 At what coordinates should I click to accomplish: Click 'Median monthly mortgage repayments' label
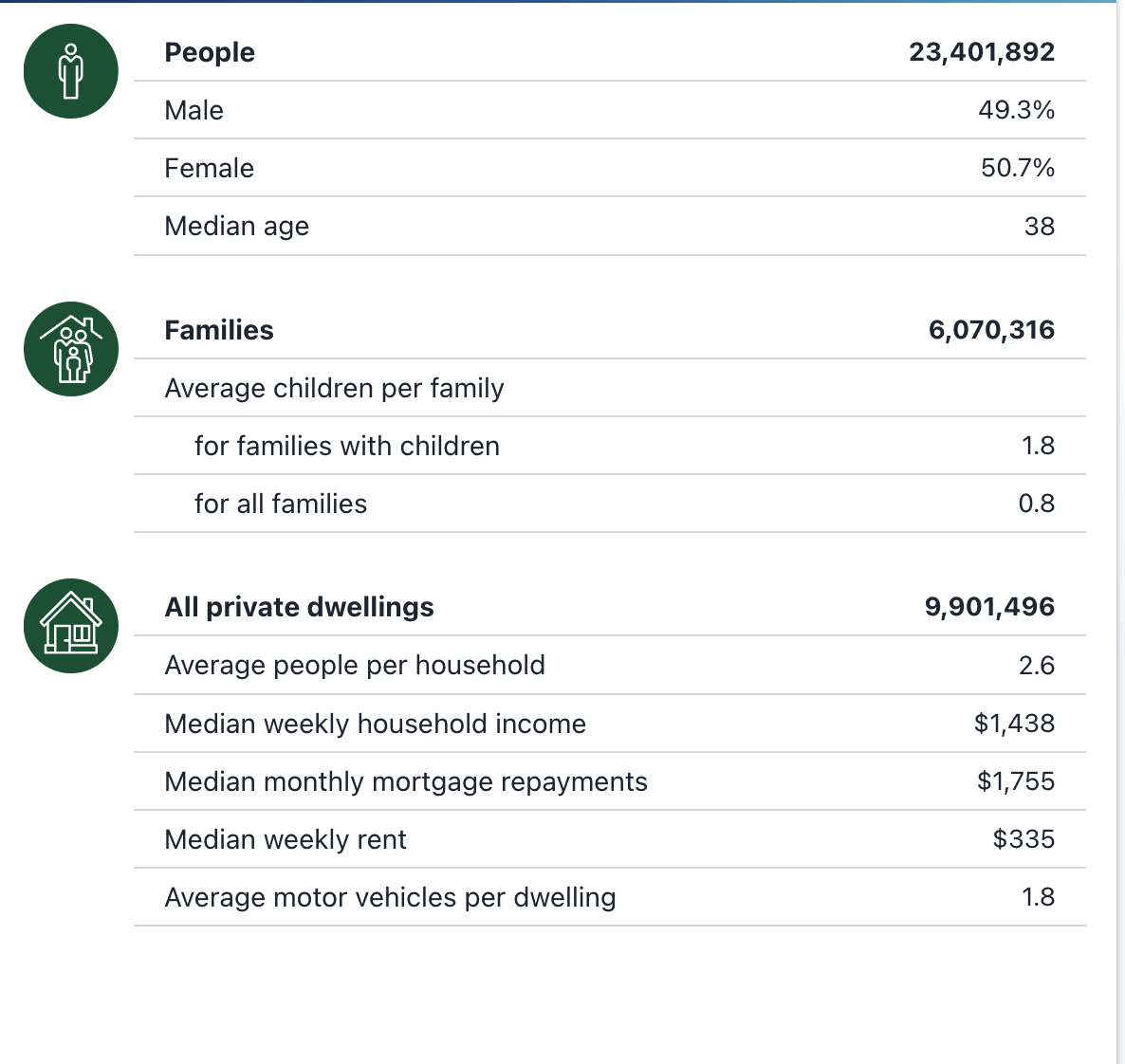pos(405,782)
